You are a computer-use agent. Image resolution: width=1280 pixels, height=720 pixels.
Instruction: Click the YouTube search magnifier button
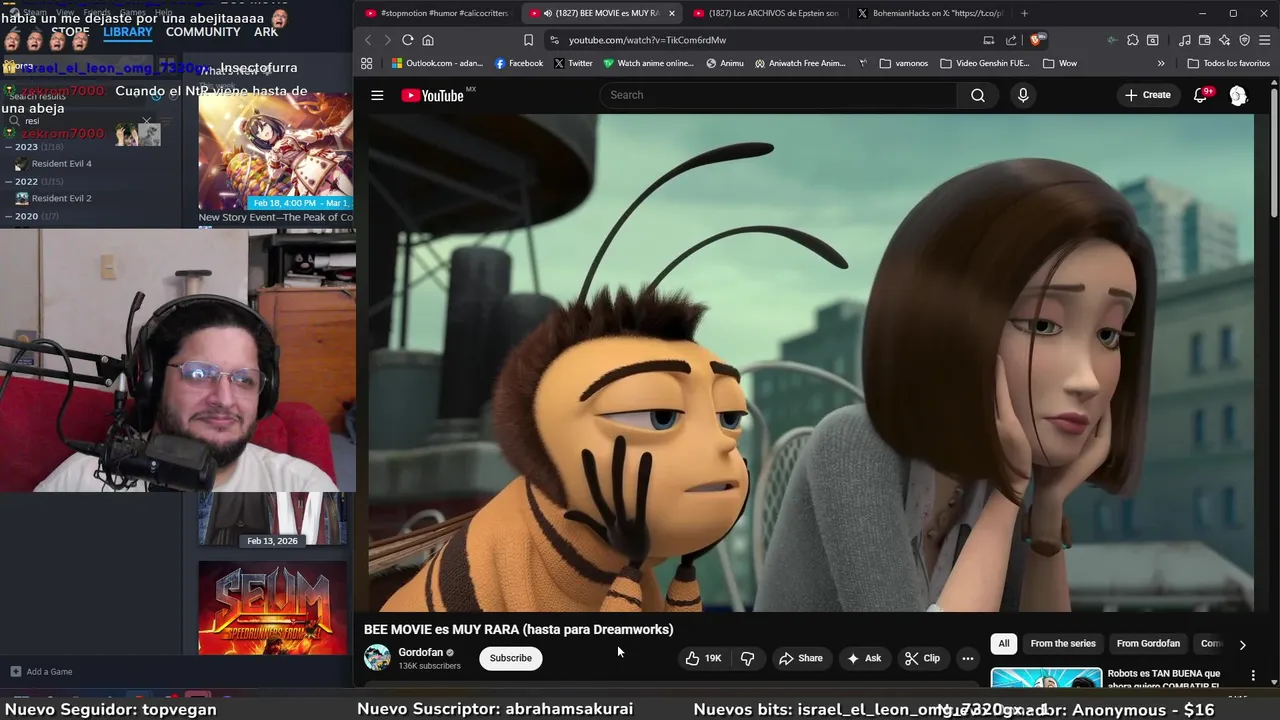click(x=978, y=95)
